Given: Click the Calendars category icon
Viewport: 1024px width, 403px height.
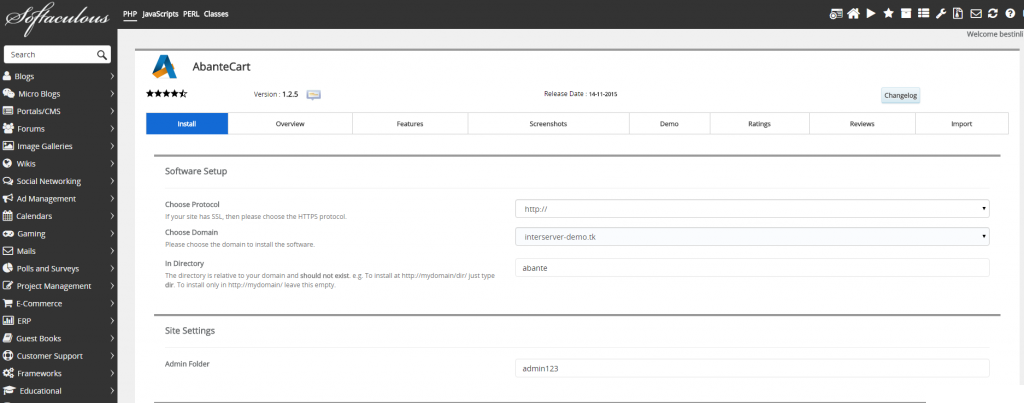Looking at the screenshot, I should 8,216.
